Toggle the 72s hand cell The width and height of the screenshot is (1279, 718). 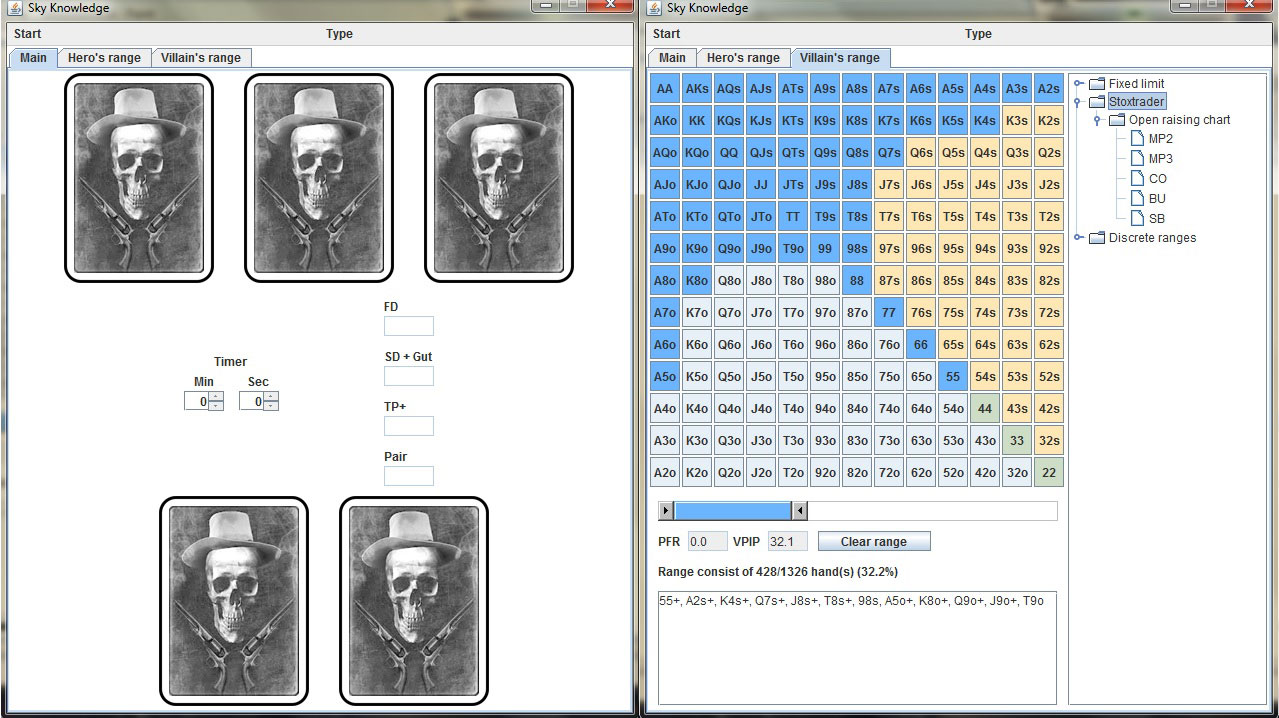pos(1049,312)
